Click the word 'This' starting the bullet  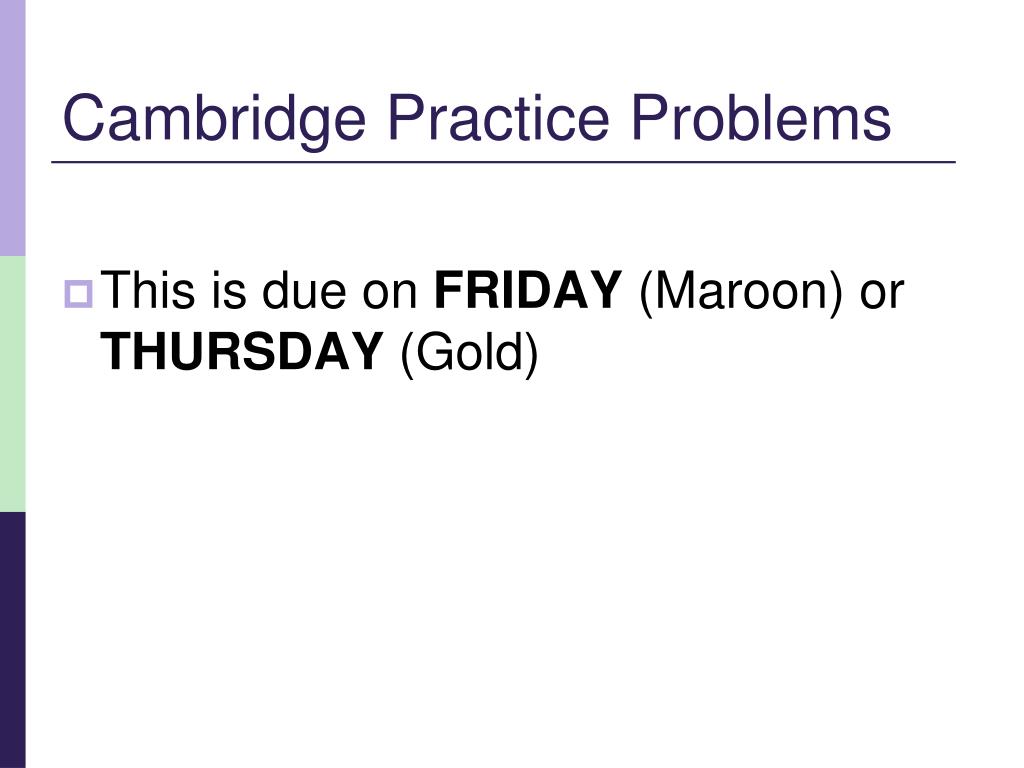pyautogui.click(x=148, y=289)
